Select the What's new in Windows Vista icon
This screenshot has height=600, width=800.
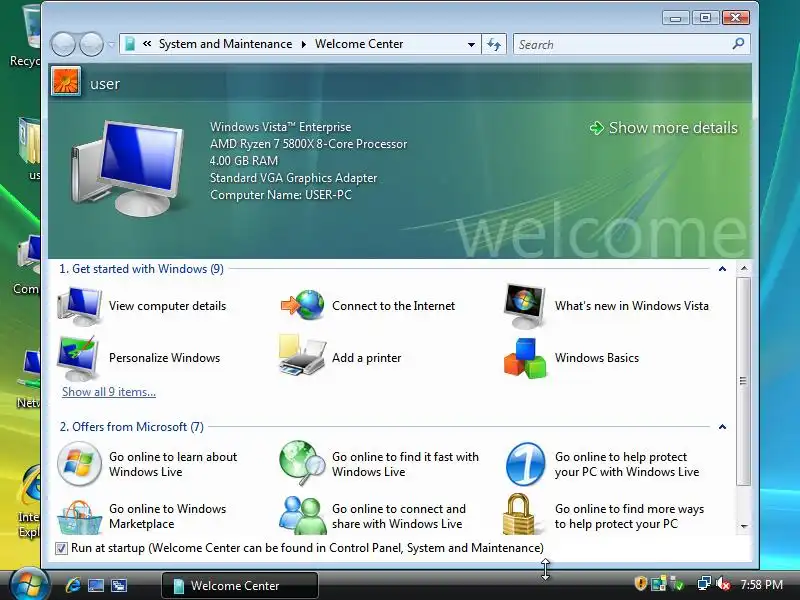(524, 306)
